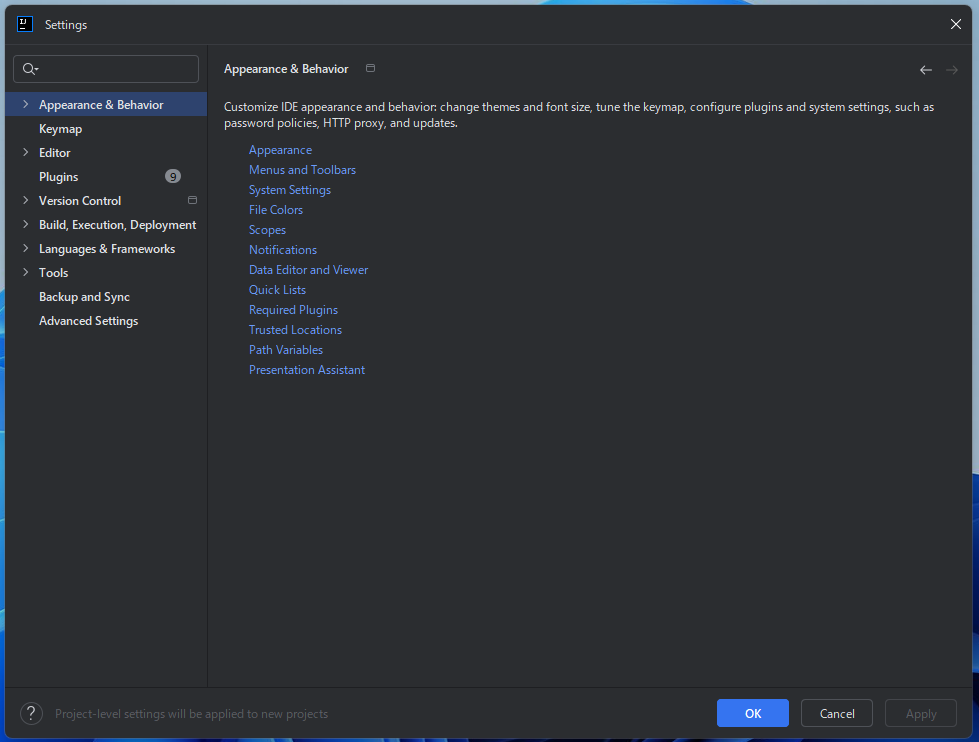979x742 pixels.
Task: Click the icon beside Appearance & Behavior heading
Action: [370, 69]
